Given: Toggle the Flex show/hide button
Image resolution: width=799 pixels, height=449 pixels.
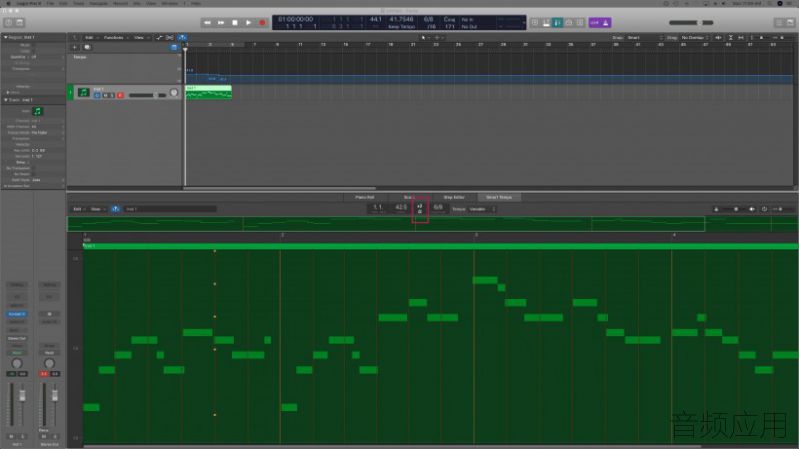Looking at the screenshot, I should point(170,38).
